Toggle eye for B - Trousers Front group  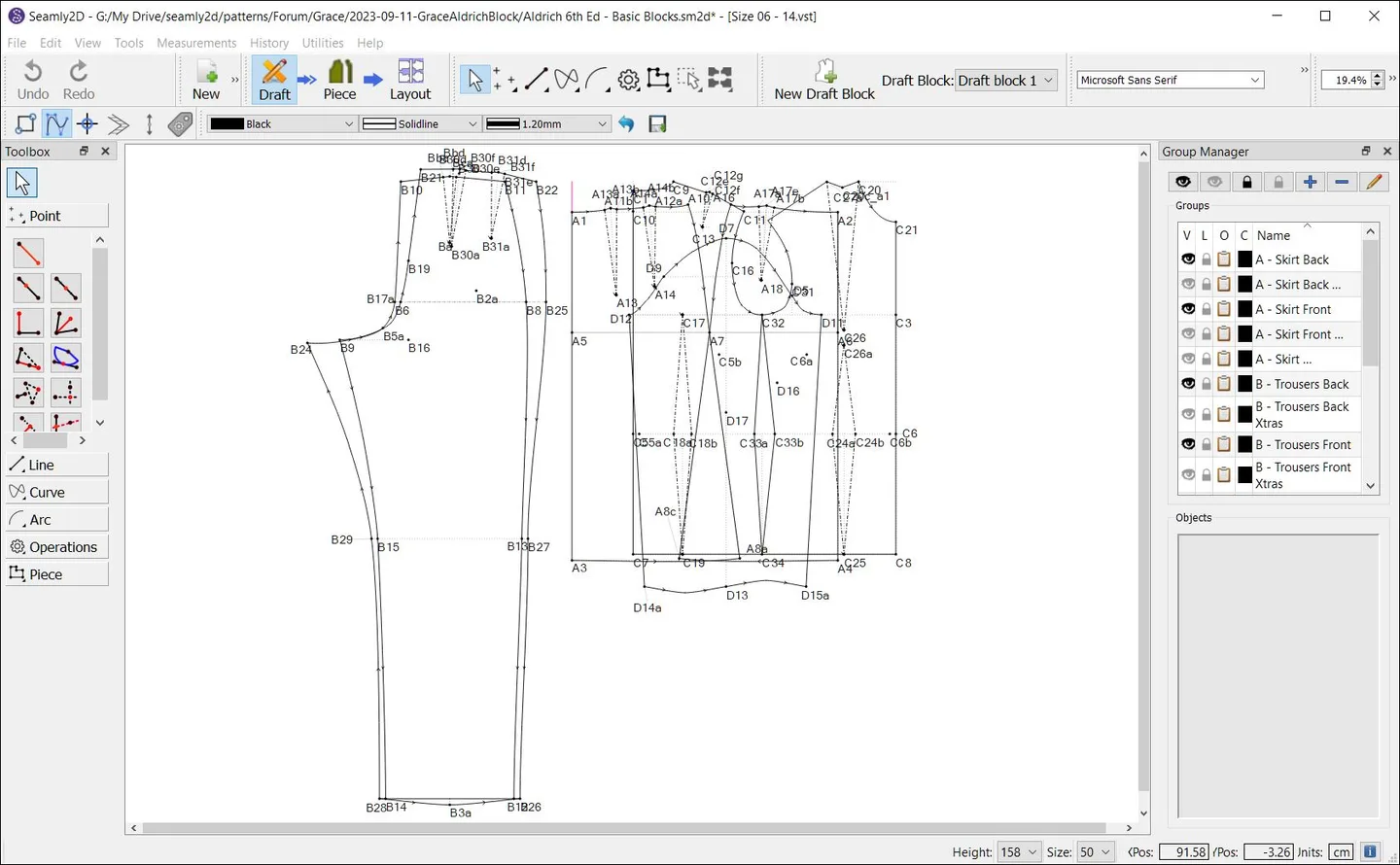click(1188, 444)
